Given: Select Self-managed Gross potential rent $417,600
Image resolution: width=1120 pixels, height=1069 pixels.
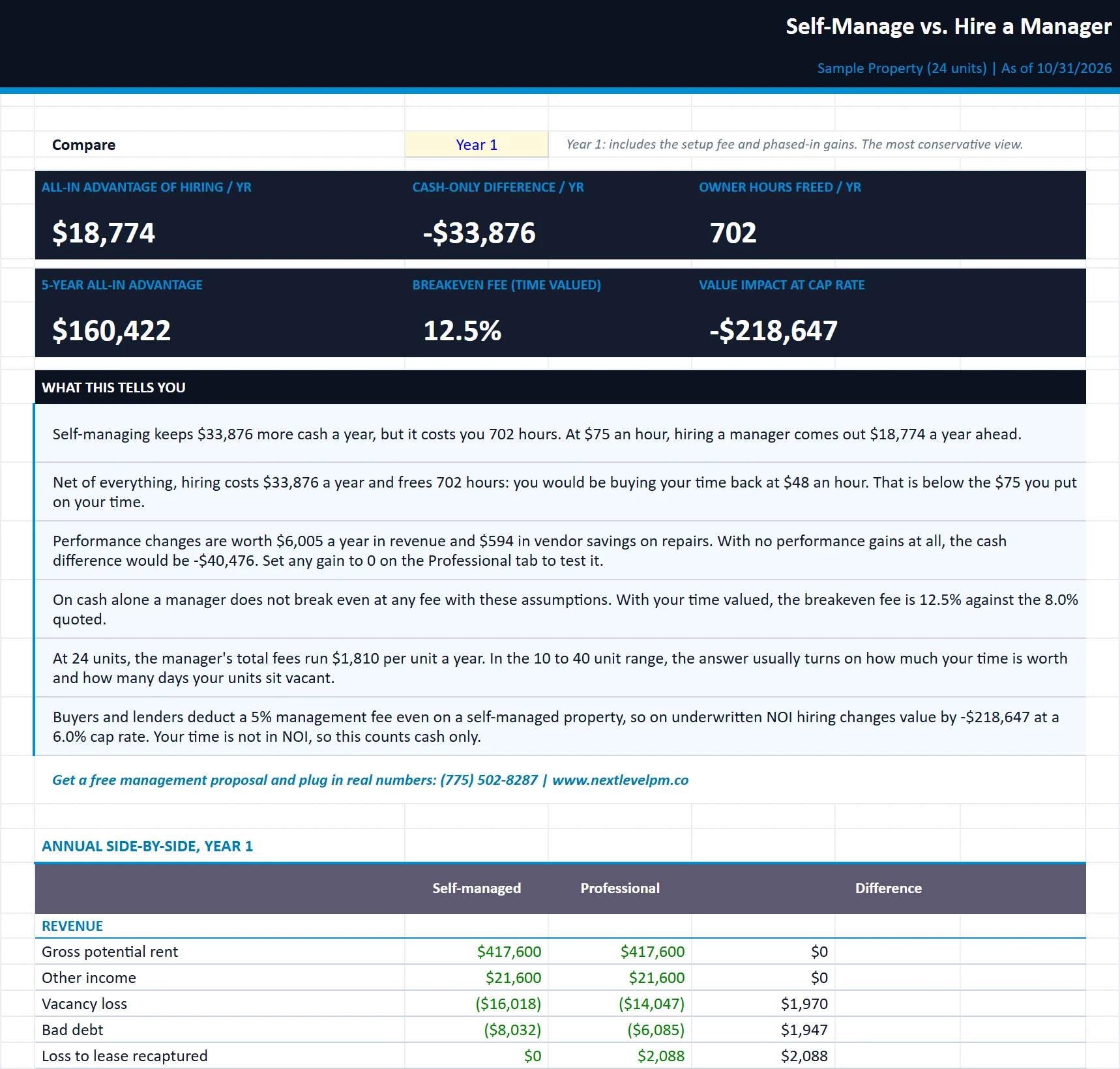Looking at the screenshot, I should pyautogui.click(x=509, y=952).
